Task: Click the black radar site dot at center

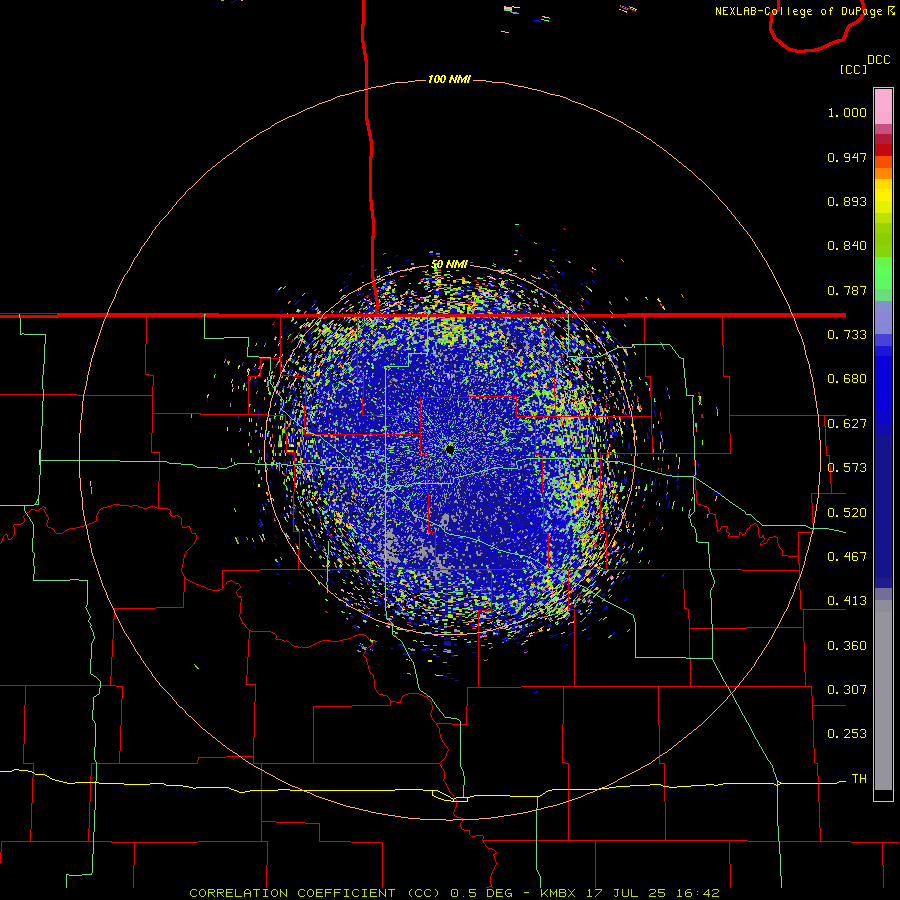Action: (x=450, y=449)
